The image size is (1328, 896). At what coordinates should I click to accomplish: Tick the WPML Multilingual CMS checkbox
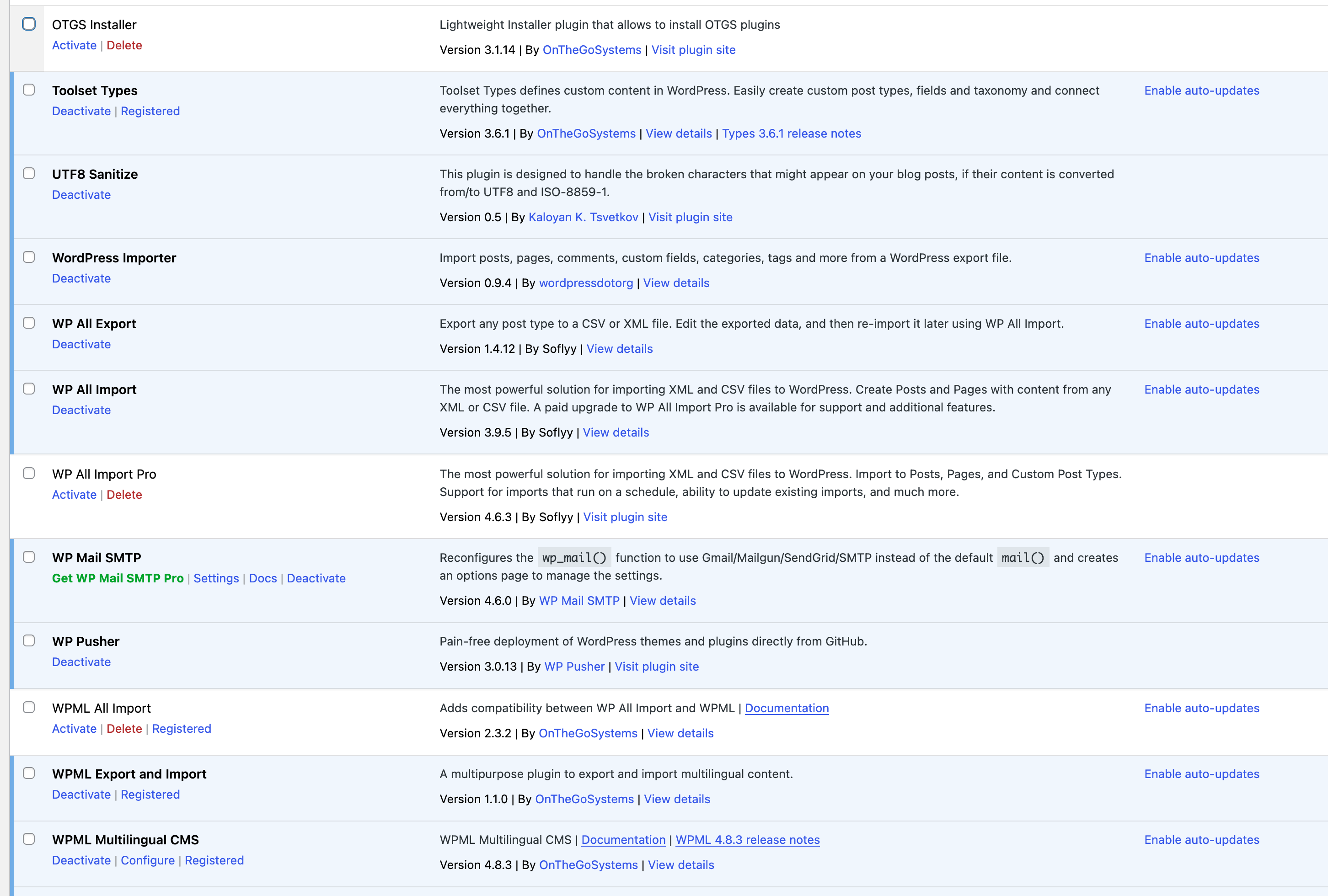click(28, 839)
